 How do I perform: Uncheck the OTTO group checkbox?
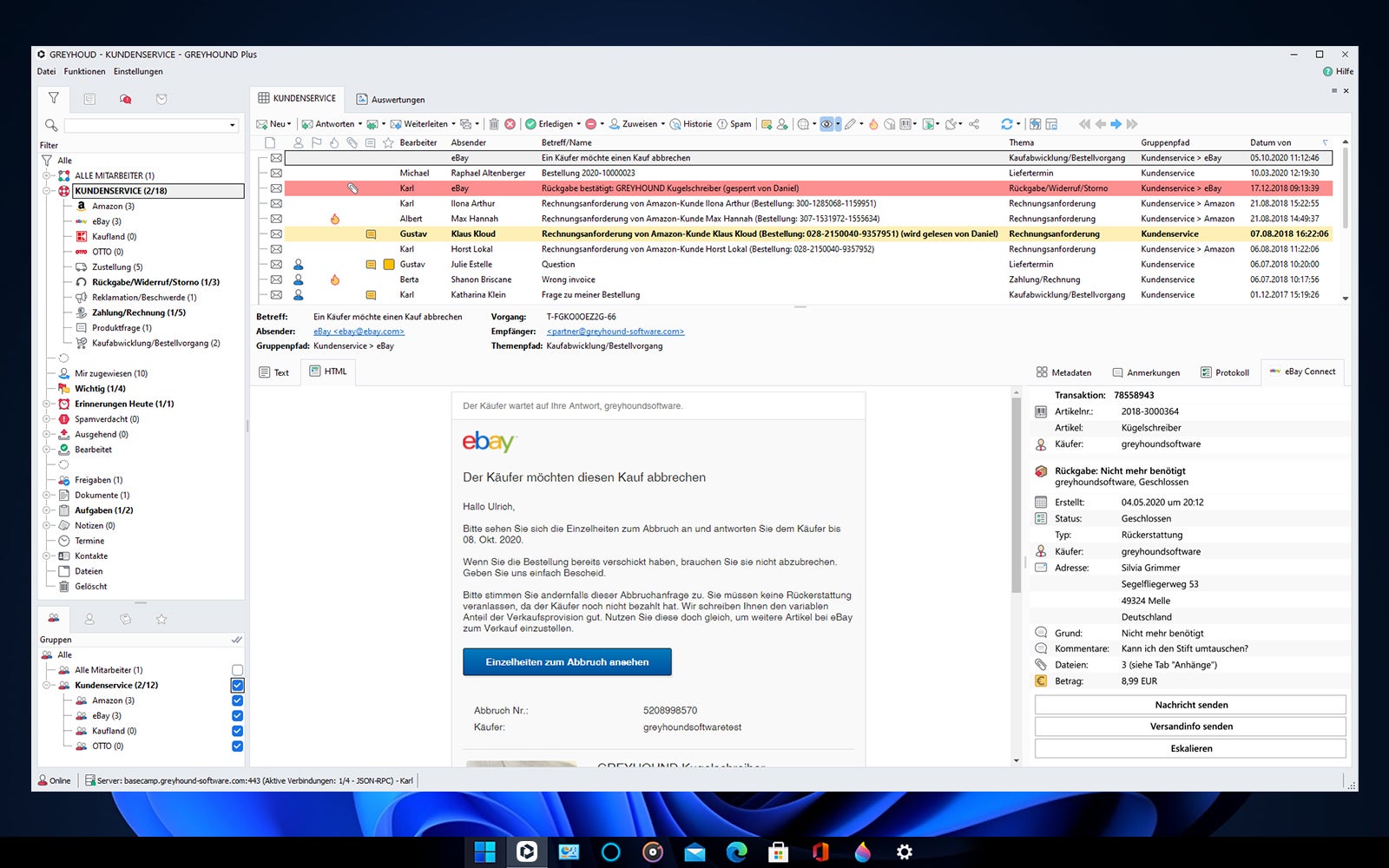coord(237,746)
